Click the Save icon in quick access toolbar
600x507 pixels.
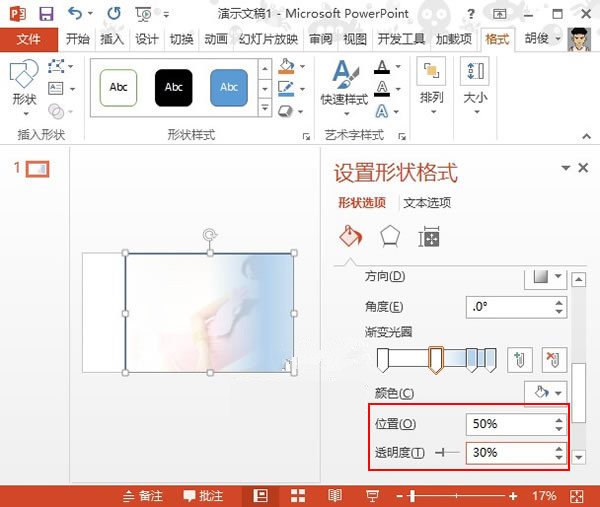point(46,14)
